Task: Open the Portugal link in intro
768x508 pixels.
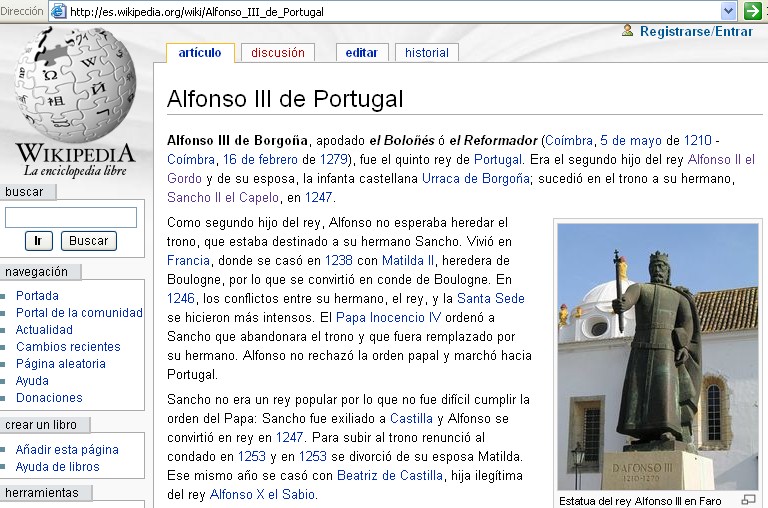Action: click(x=498, y=160)
